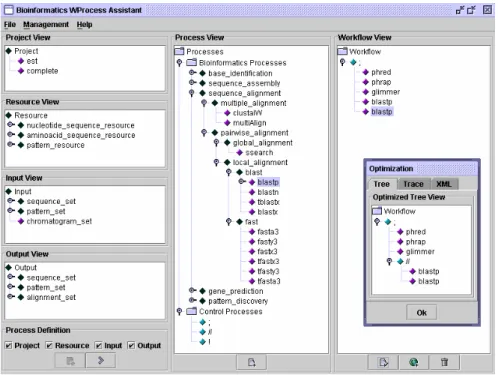The width and height of the screenshot is (498, 375).
Task: Select multiAlign in Process View
Action: pos(249,123)
